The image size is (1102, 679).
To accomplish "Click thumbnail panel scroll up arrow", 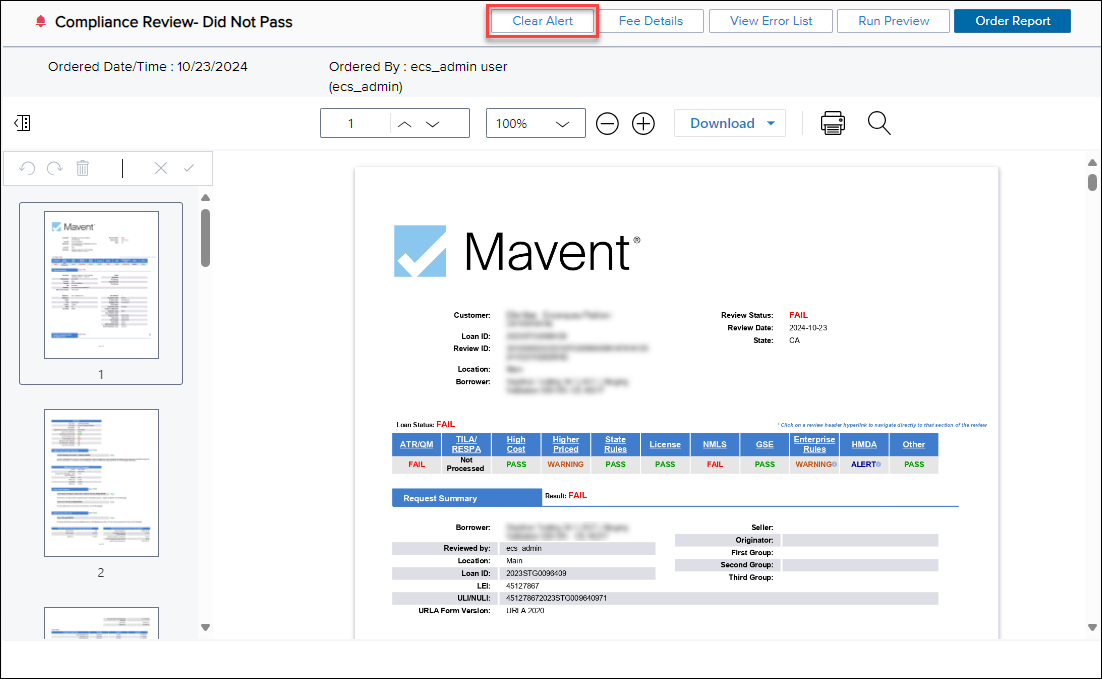I will coord(205,198).
